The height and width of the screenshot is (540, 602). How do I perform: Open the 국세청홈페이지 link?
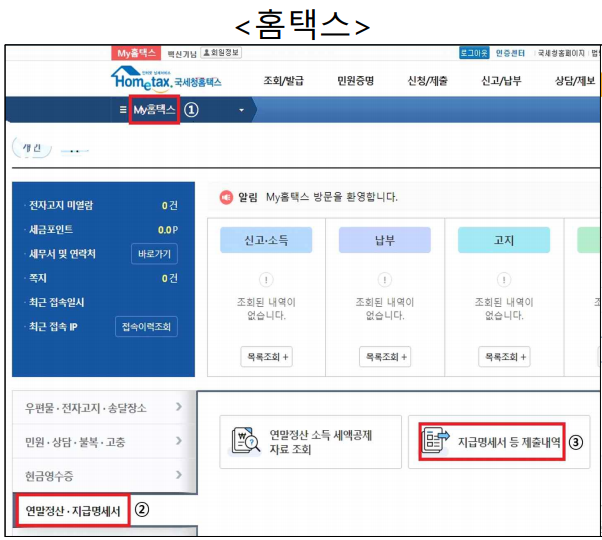(561, 53)
